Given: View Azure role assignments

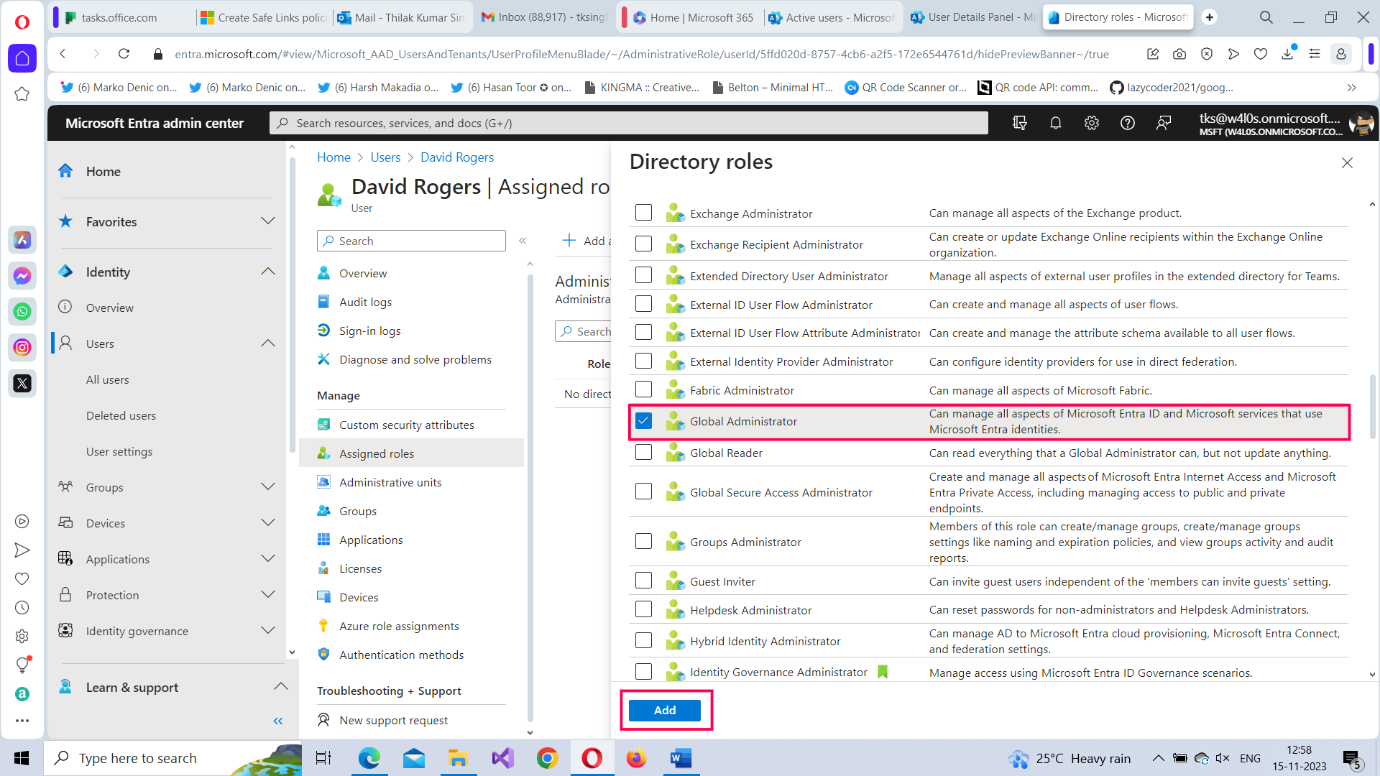Looking at the screenshot, I should (396, 625).
